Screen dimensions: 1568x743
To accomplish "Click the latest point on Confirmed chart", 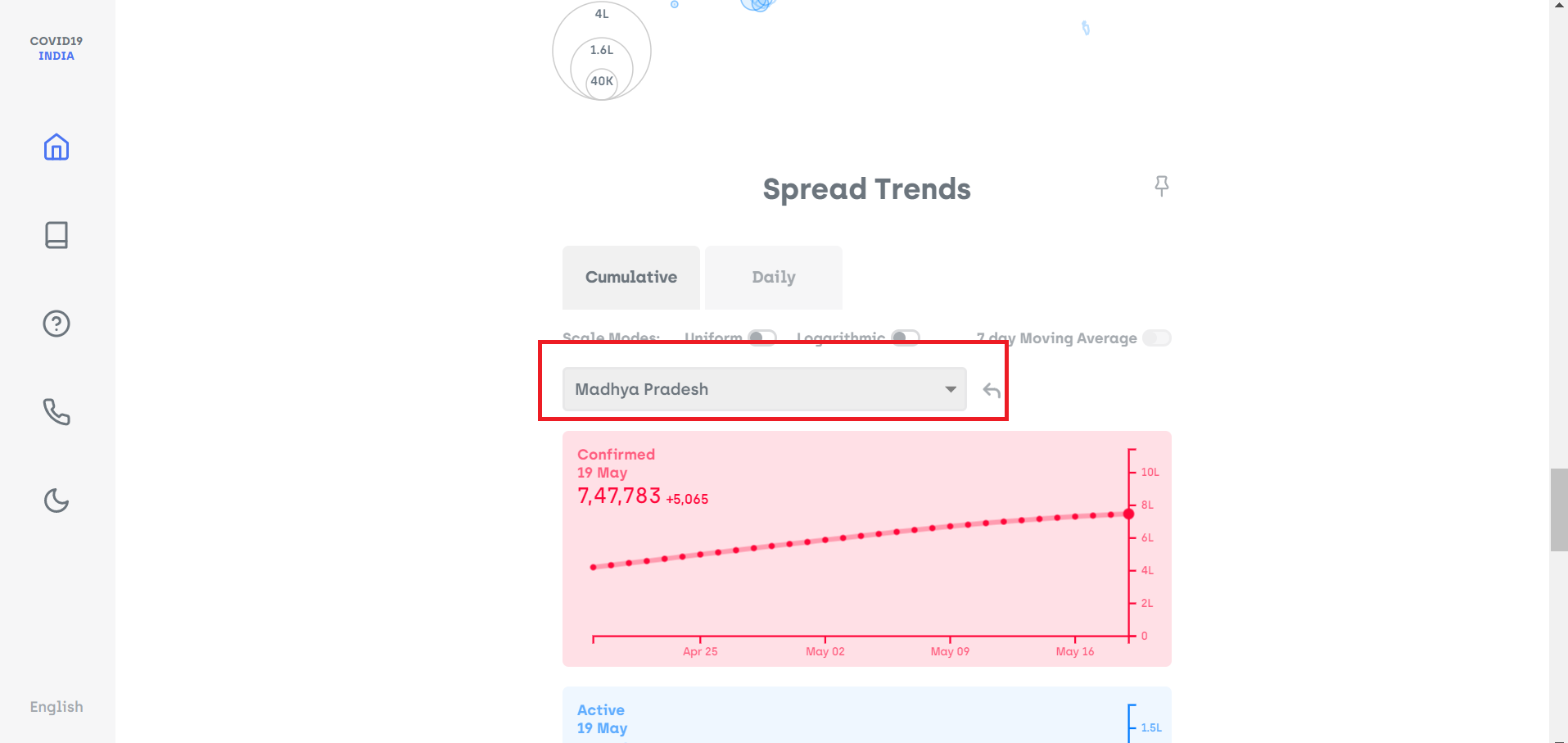I will tap(1128, 514).
